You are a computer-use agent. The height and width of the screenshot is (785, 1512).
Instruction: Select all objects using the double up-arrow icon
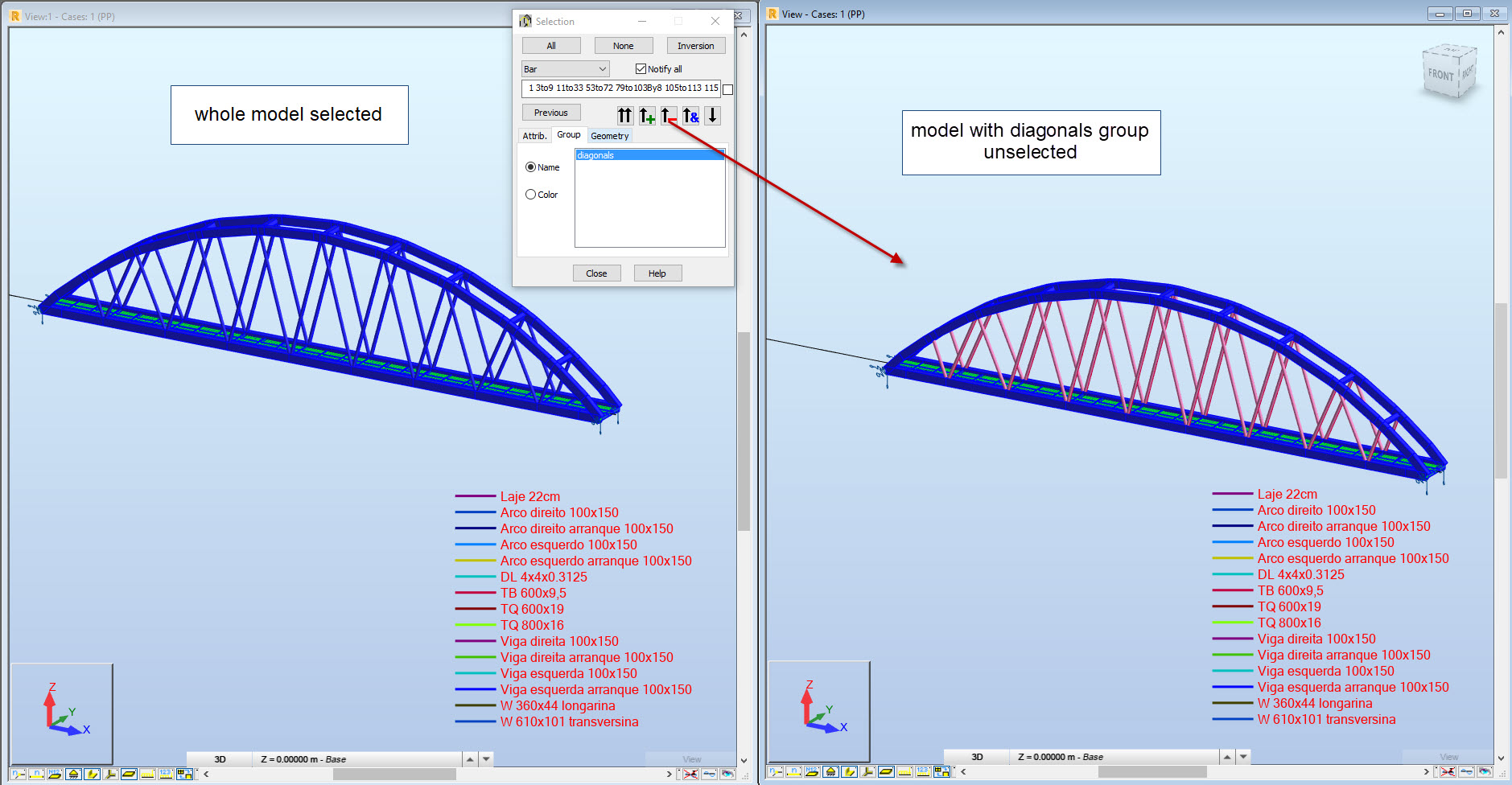coord(625,116)
